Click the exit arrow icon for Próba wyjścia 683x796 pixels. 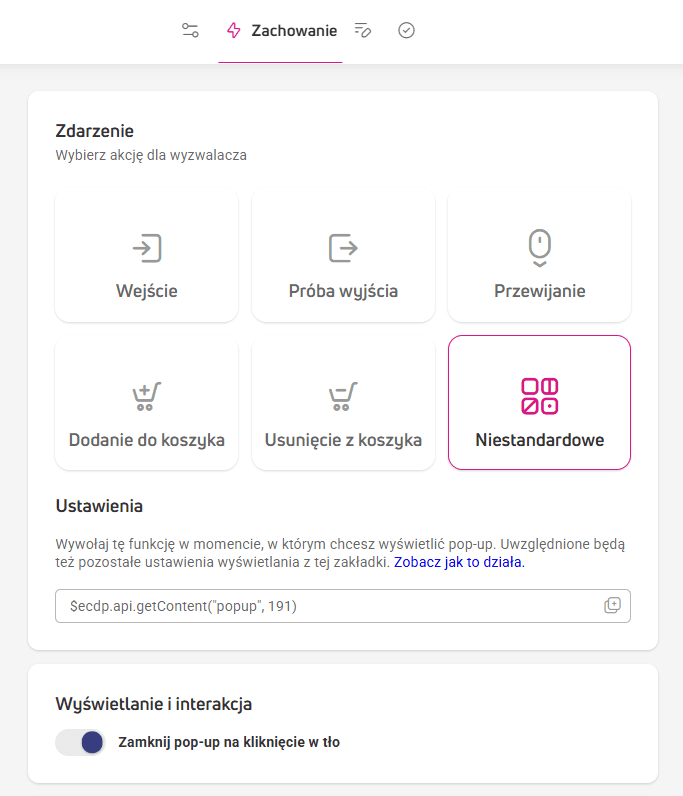tap(343, 248)
